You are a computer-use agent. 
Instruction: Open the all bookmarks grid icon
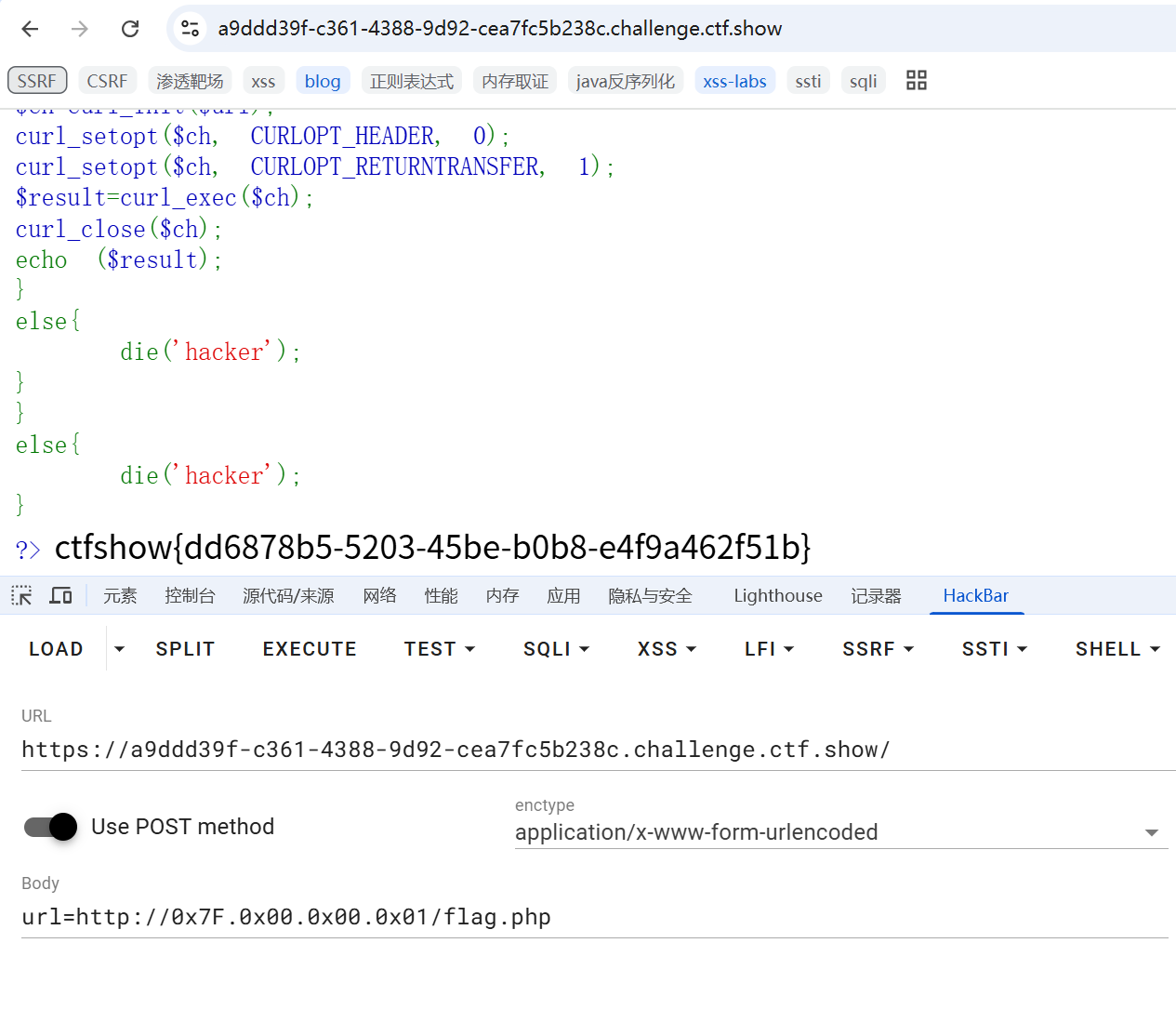[x=917, y=80]
